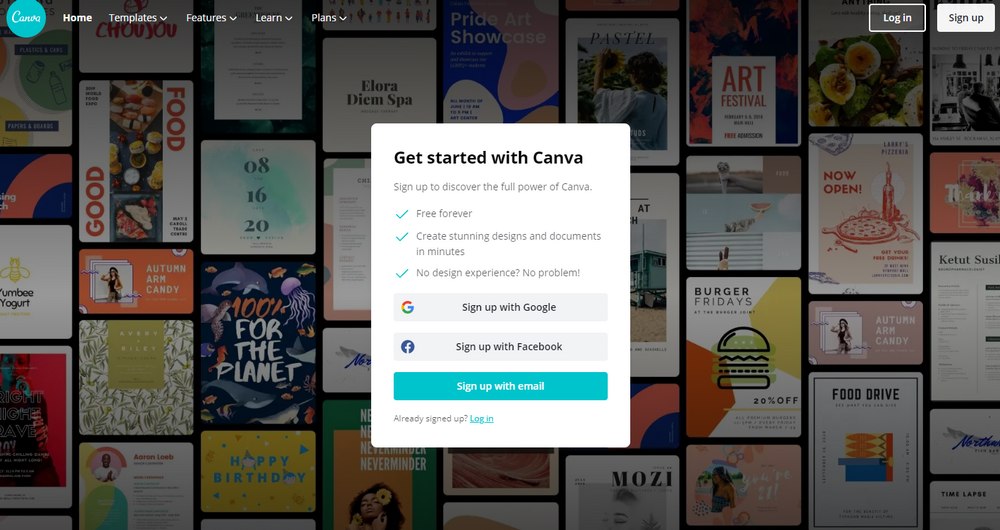Click the checkmark beside No design experience
The height and width of the screenshot is (530, 1000).
[402, 273]
